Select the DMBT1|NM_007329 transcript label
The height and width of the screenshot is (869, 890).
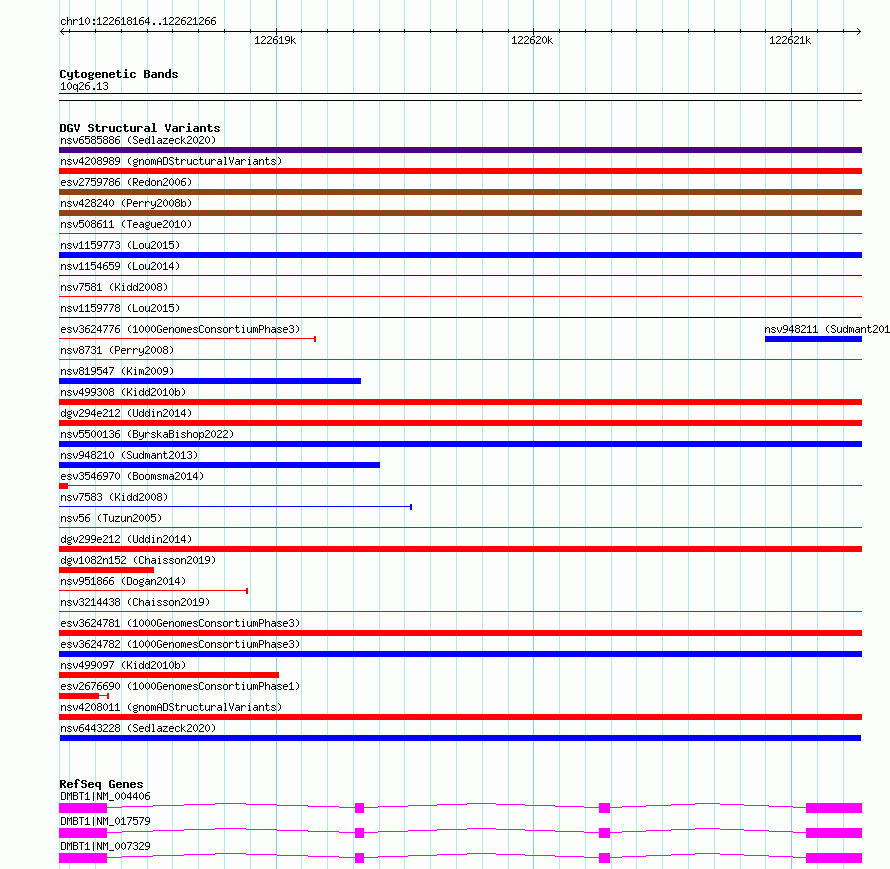pyautogui.click(x=105, y=846)
